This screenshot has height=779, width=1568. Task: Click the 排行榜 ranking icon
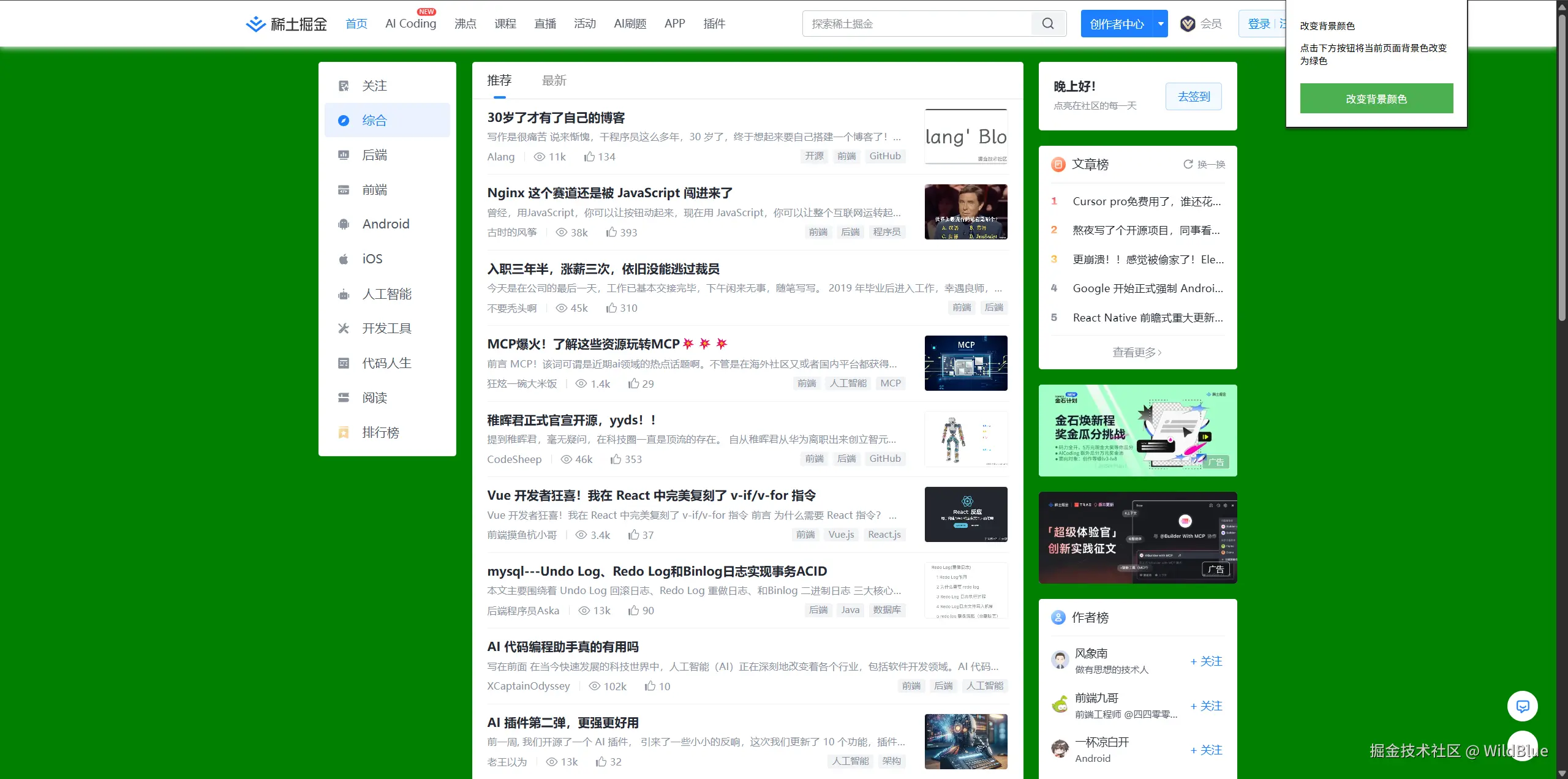(x=344, y=432)
